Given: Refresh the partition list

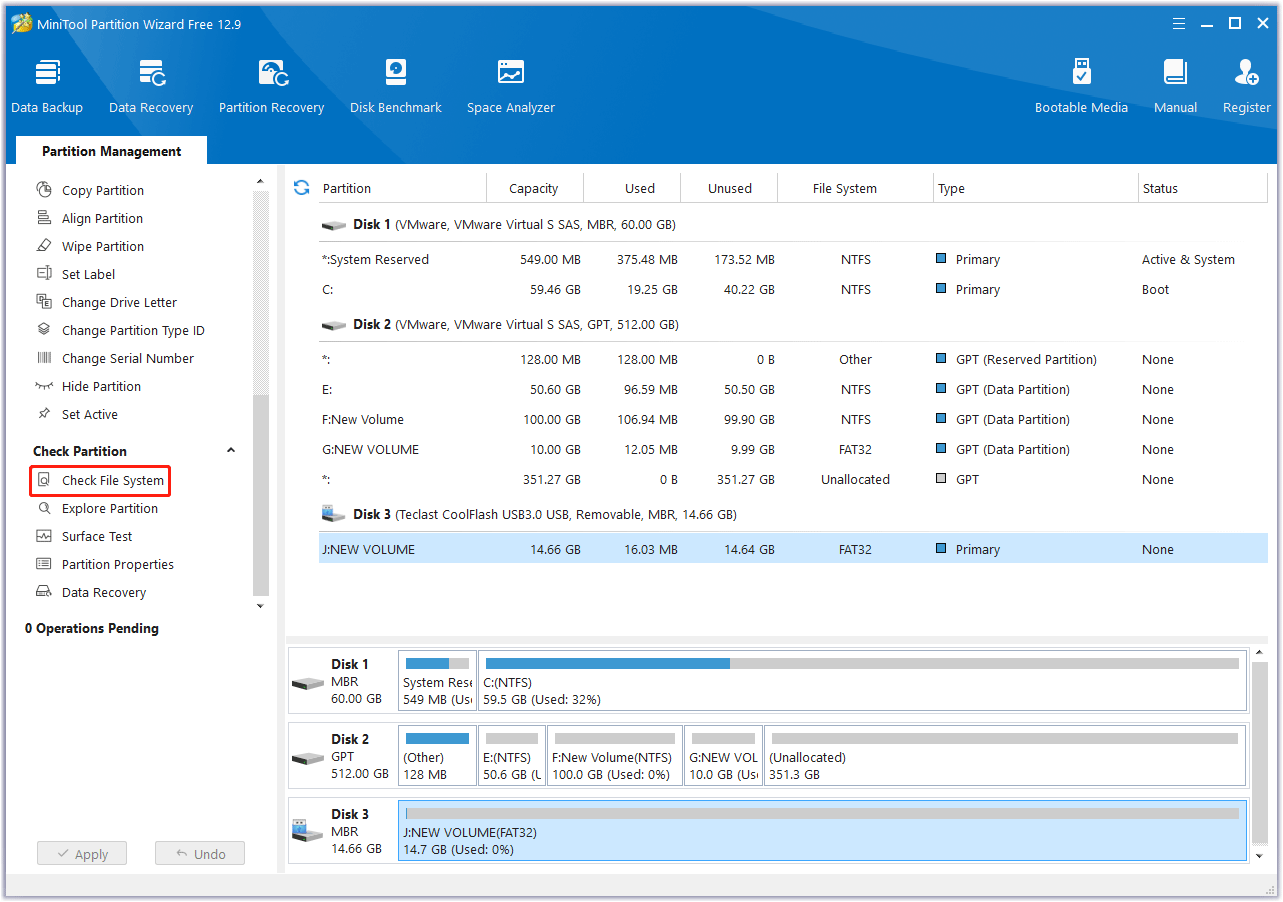Looking at the screenshot, I should click(301, 188).
